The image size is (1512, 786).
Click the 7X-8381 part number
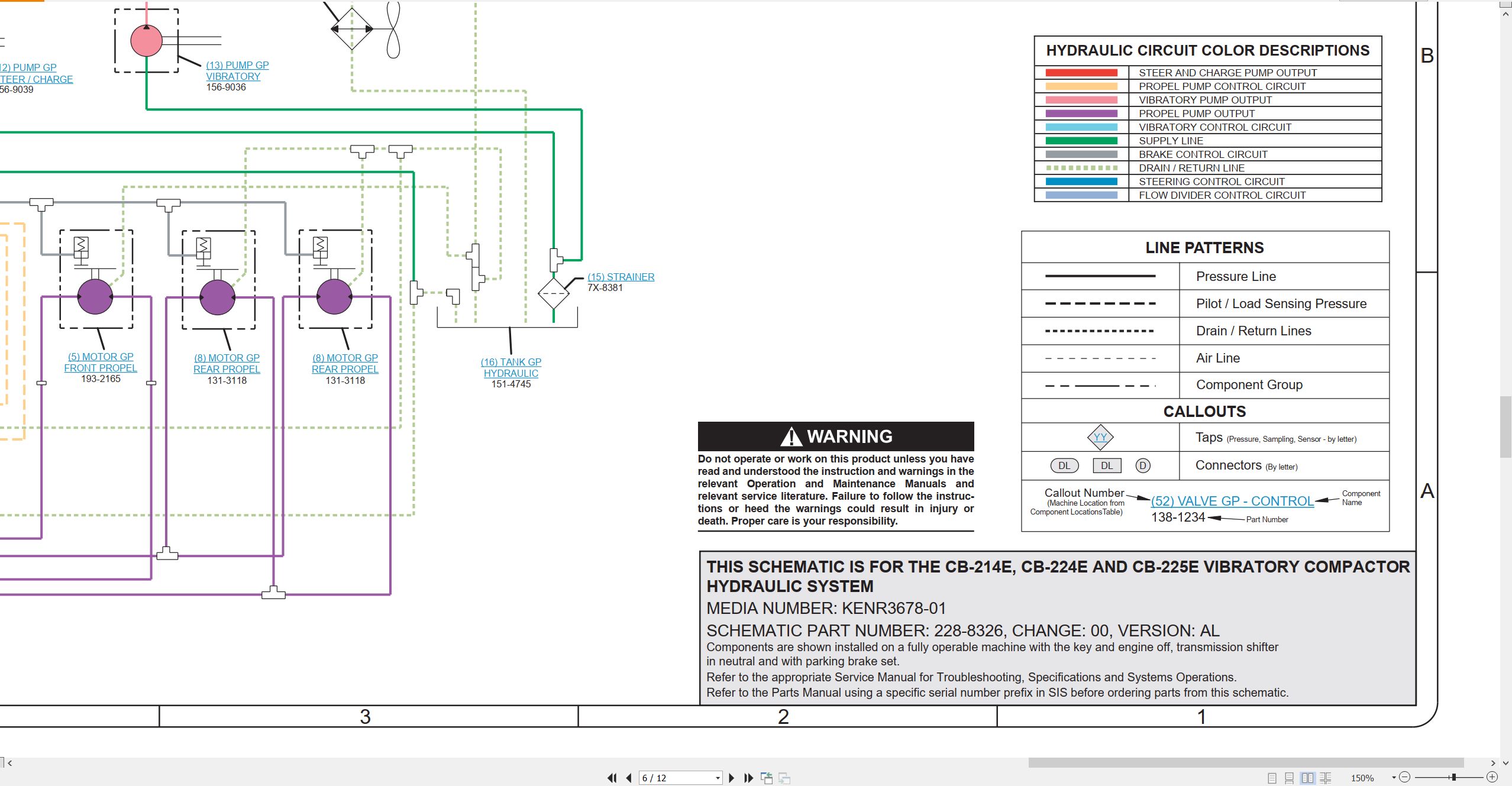tap(605, 288)
